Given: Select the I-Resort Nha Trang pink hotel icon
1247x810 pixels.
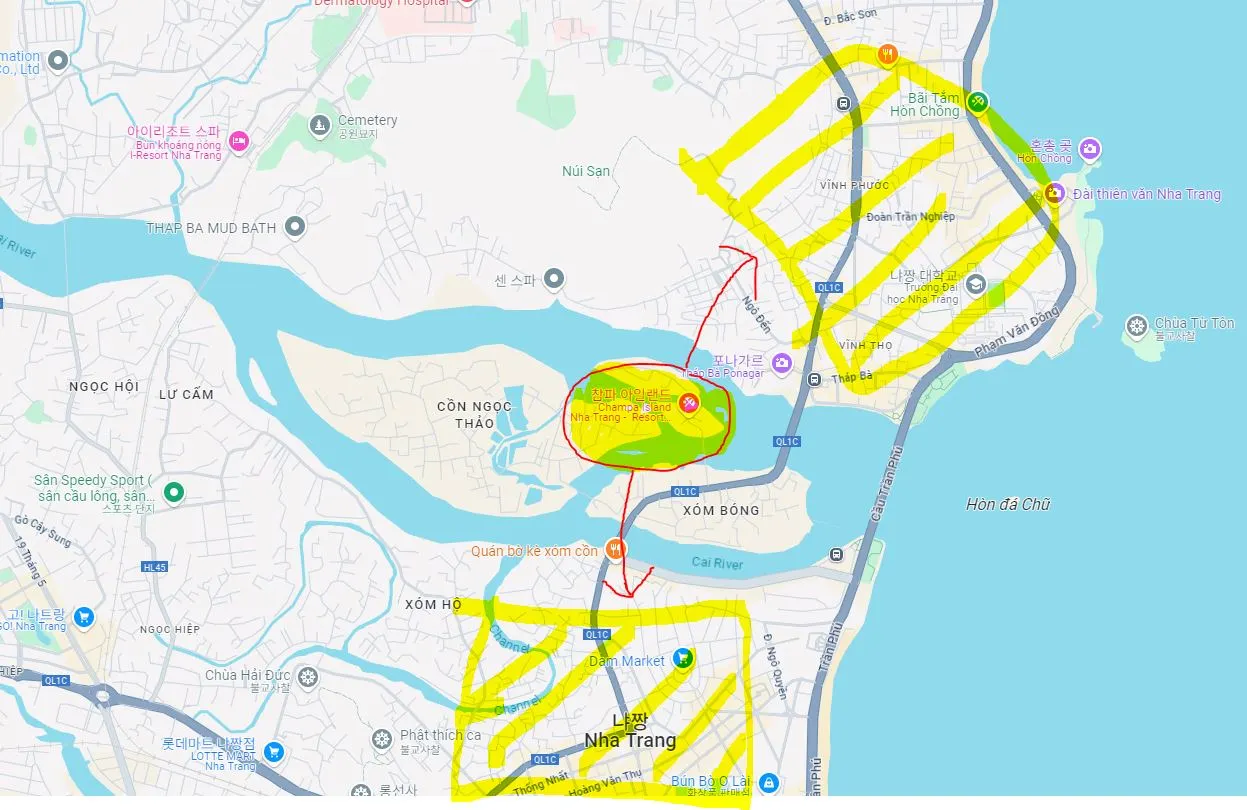Looking at the screenshot, I should tap(238, 141).
